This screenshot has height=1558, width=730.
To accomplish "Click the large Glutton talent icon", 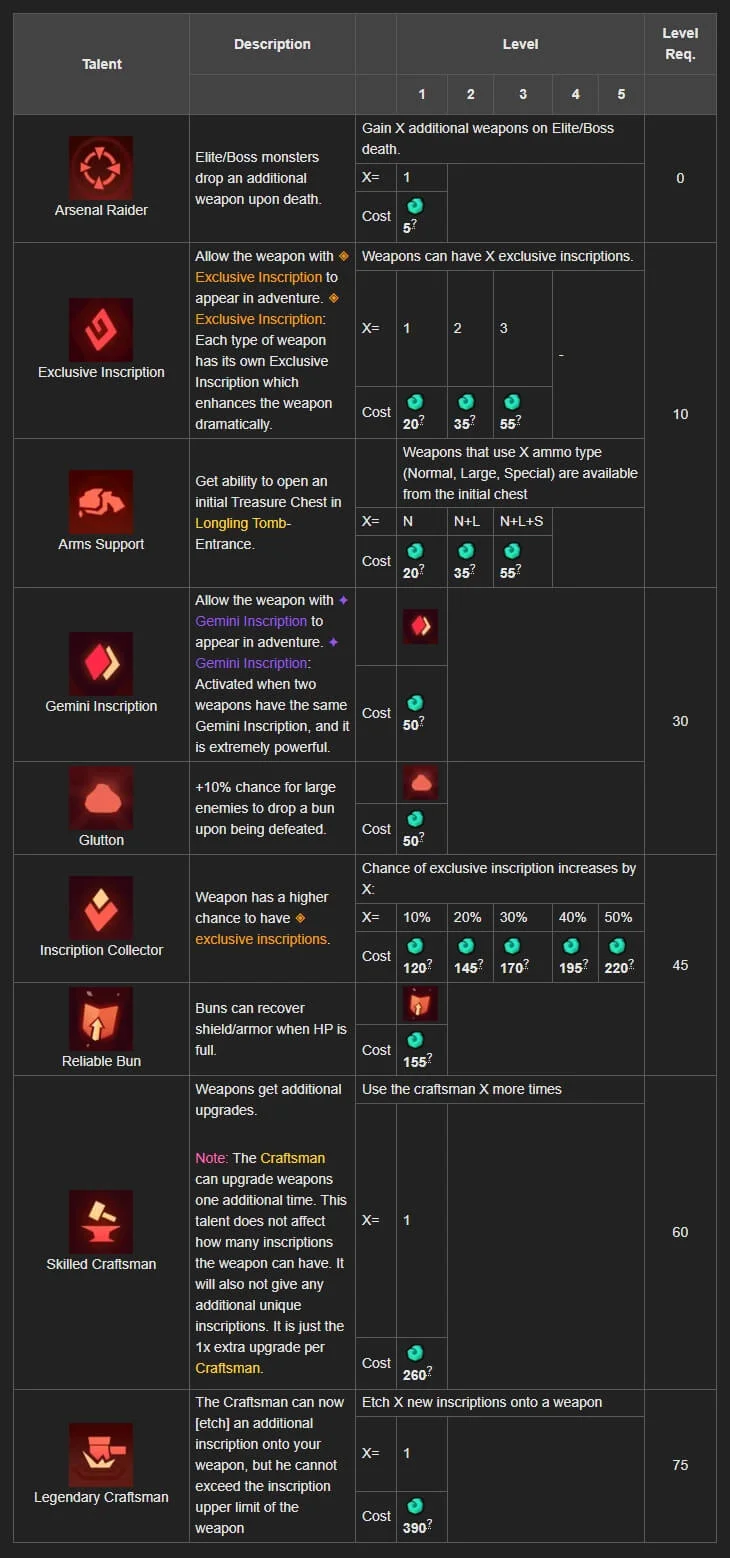I will point(101,798).
